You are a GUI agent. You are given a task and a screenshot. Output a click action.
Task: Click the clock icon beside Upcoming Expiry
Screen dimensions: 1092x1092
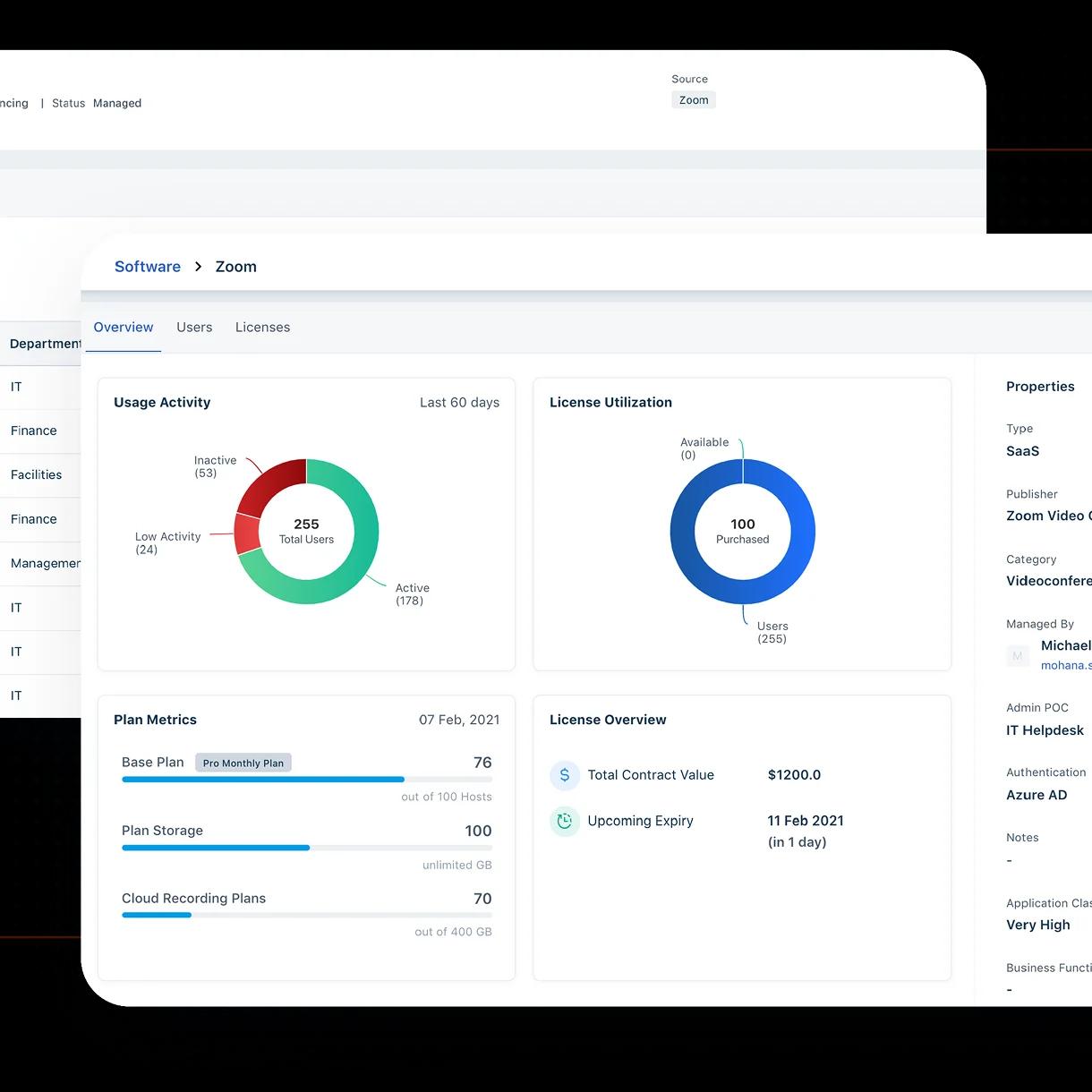pos(565,821)
